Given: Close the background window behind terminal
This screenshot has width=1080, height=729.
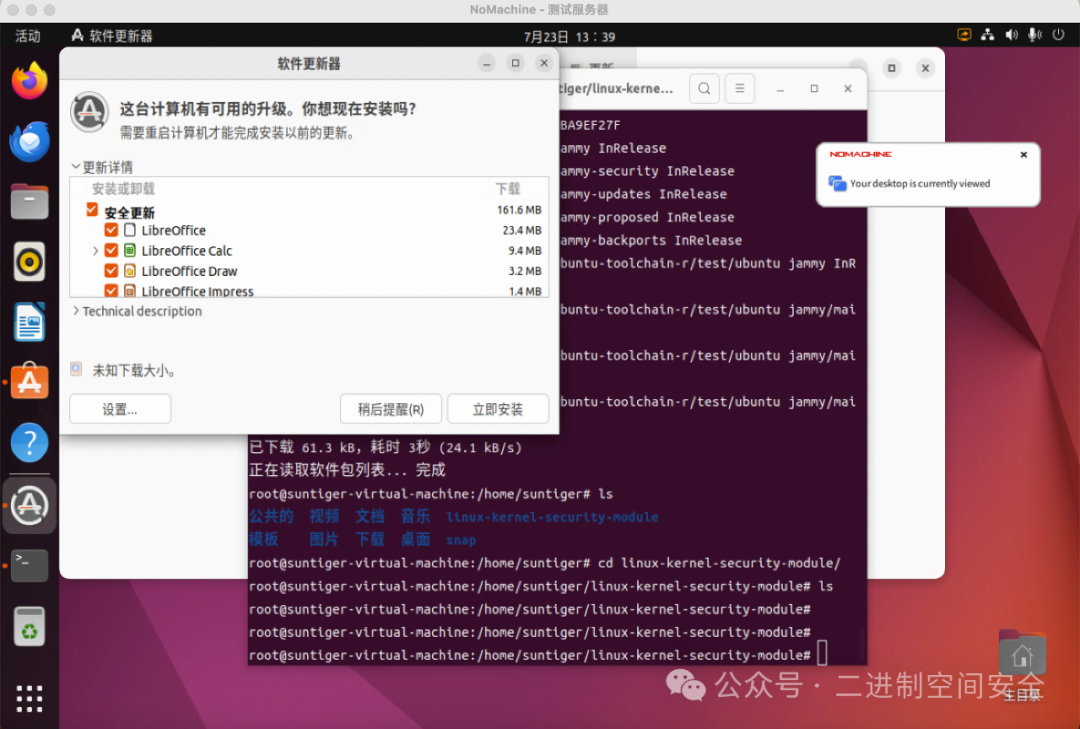Looking at the screenshot, I should pyautogui.click(x=925, y=68).
